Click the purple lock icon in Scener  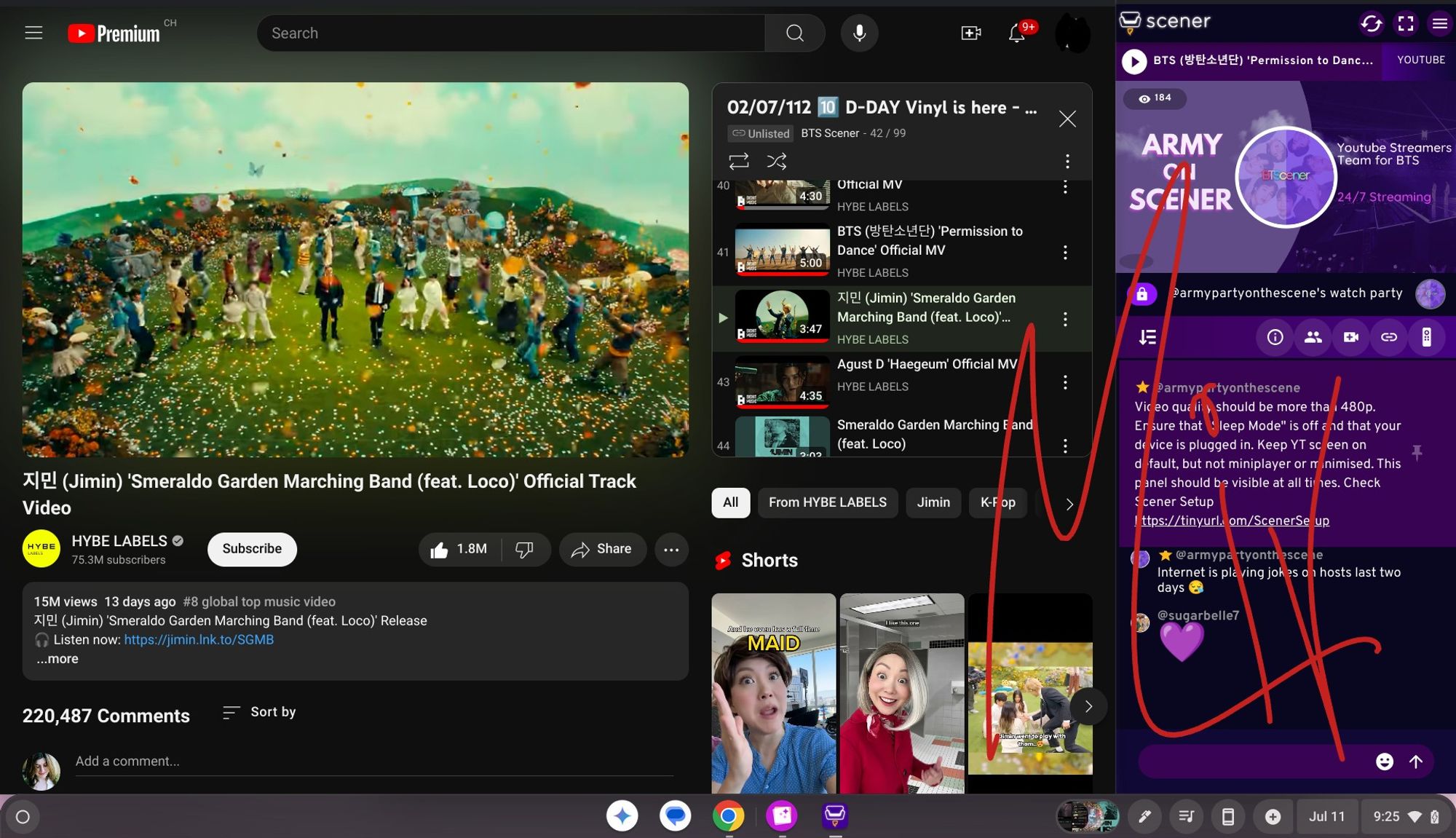pos(1142,294)
